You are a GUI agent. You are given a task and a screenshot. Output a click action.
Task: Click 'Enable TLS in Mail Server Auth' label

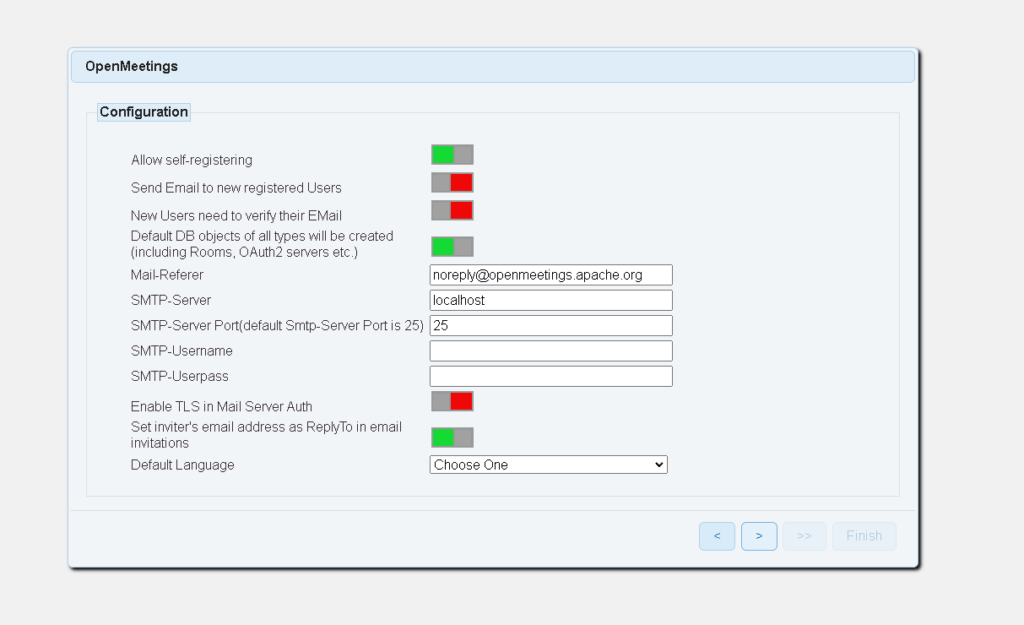pyautogui.click(x=221, y=406)
